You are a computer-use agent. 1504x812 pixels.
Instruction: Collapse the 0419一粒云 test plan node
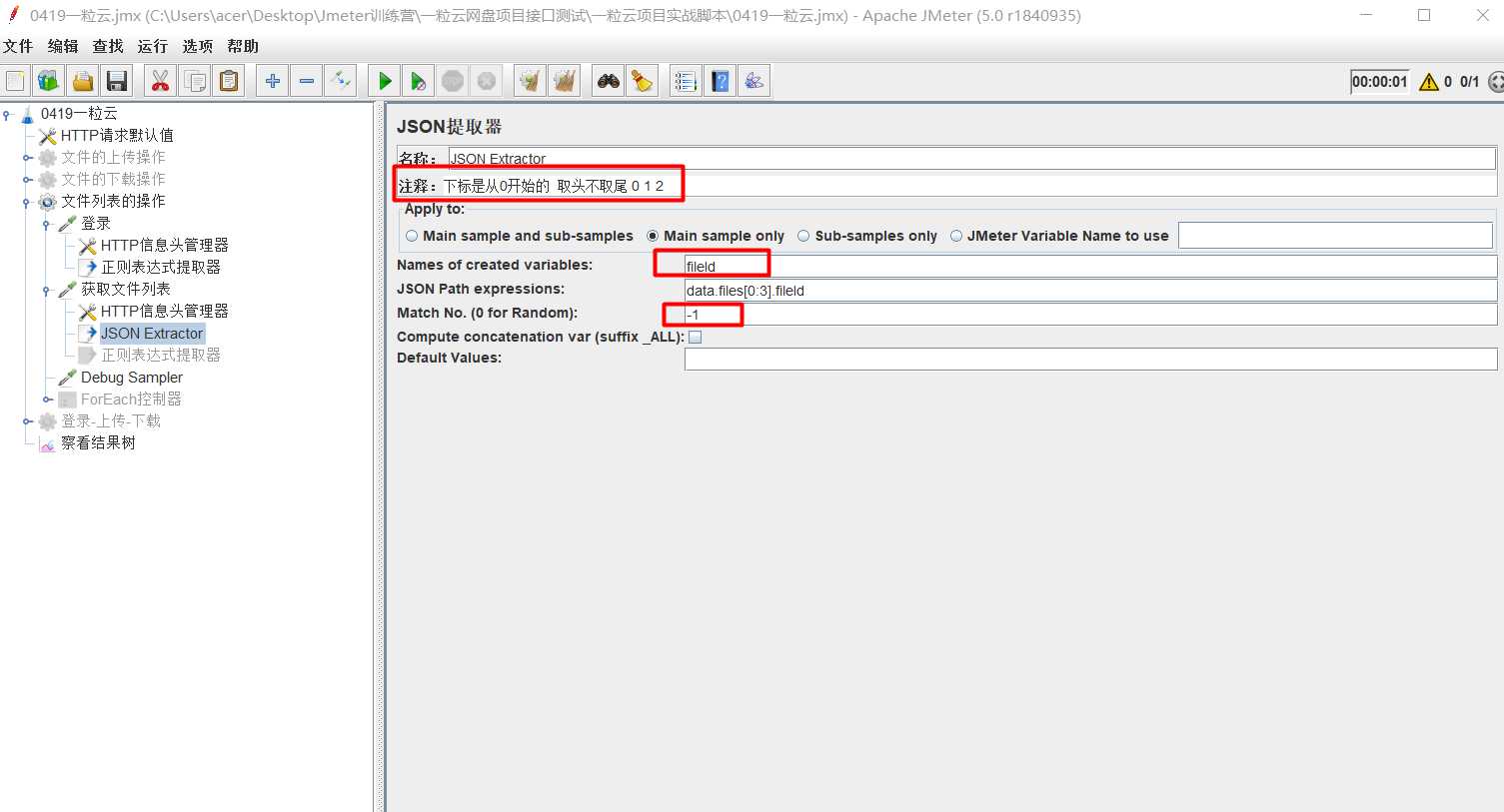click(x=7, y=114)
